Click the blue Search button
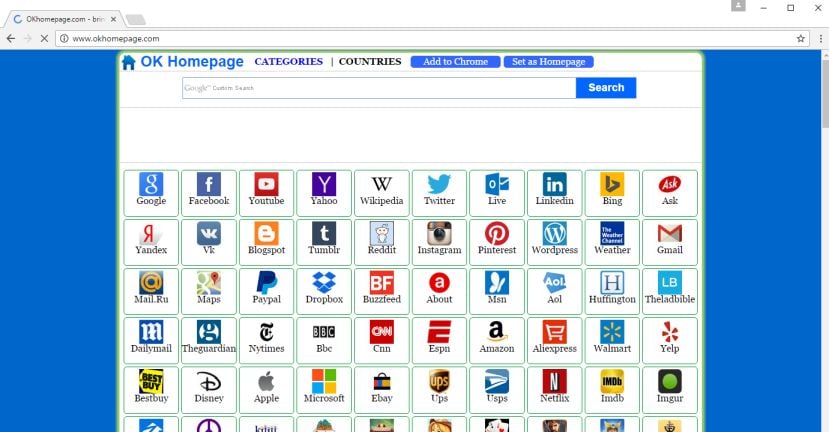829x432 pixels. pyautogui.click(x=606, y=88)
